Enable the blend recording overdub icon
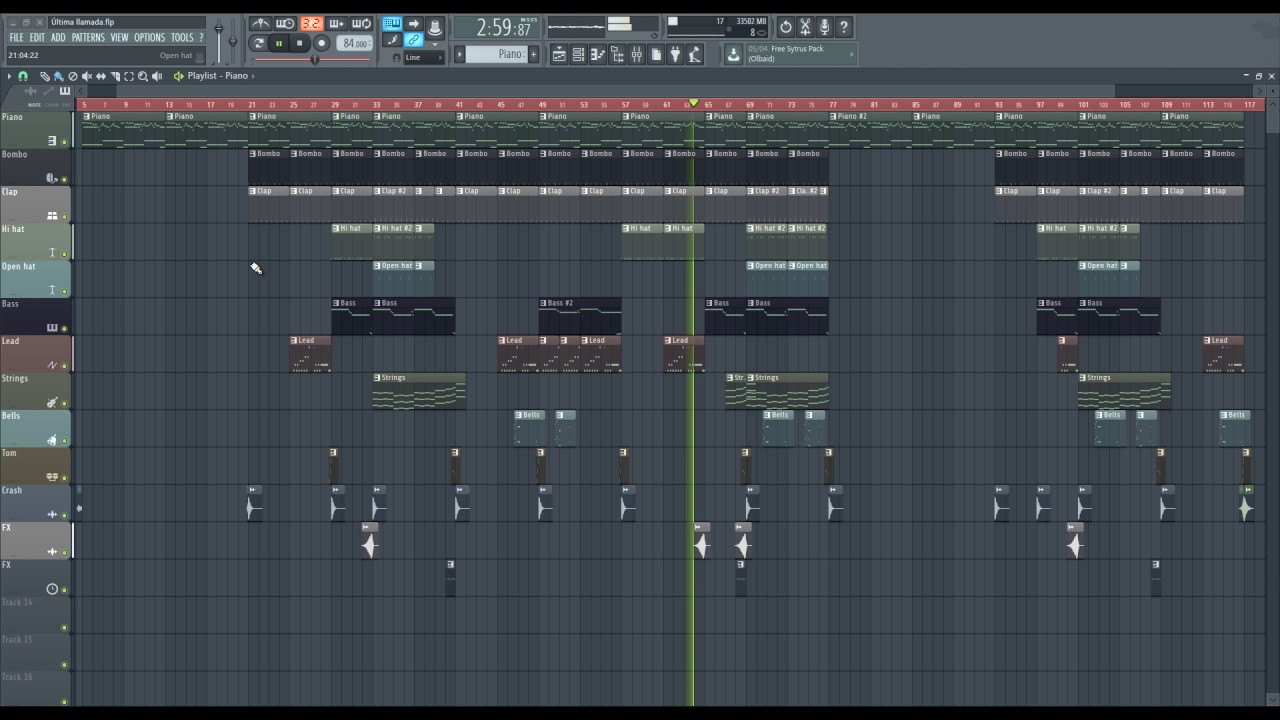This screenshot has height=720, width=1280. click(x=336, y=23)
